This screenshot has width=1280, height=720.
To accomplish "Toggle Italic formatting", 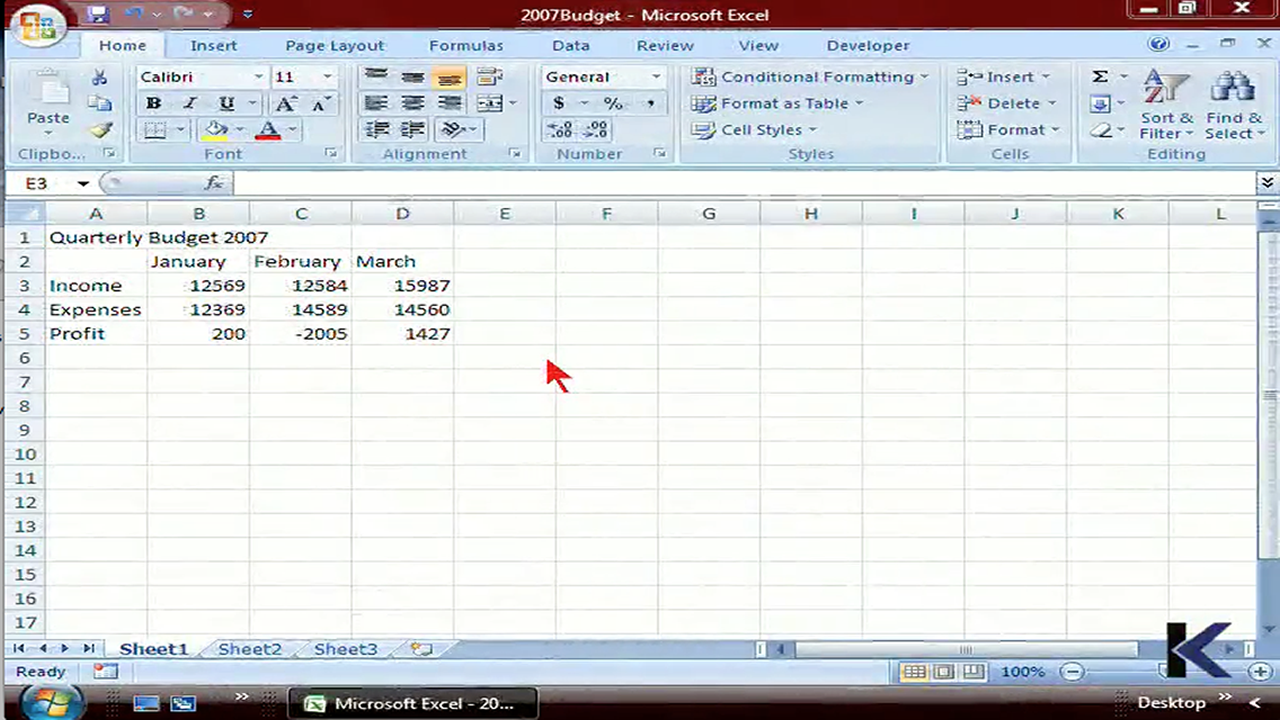I will (x=189, y=104).
